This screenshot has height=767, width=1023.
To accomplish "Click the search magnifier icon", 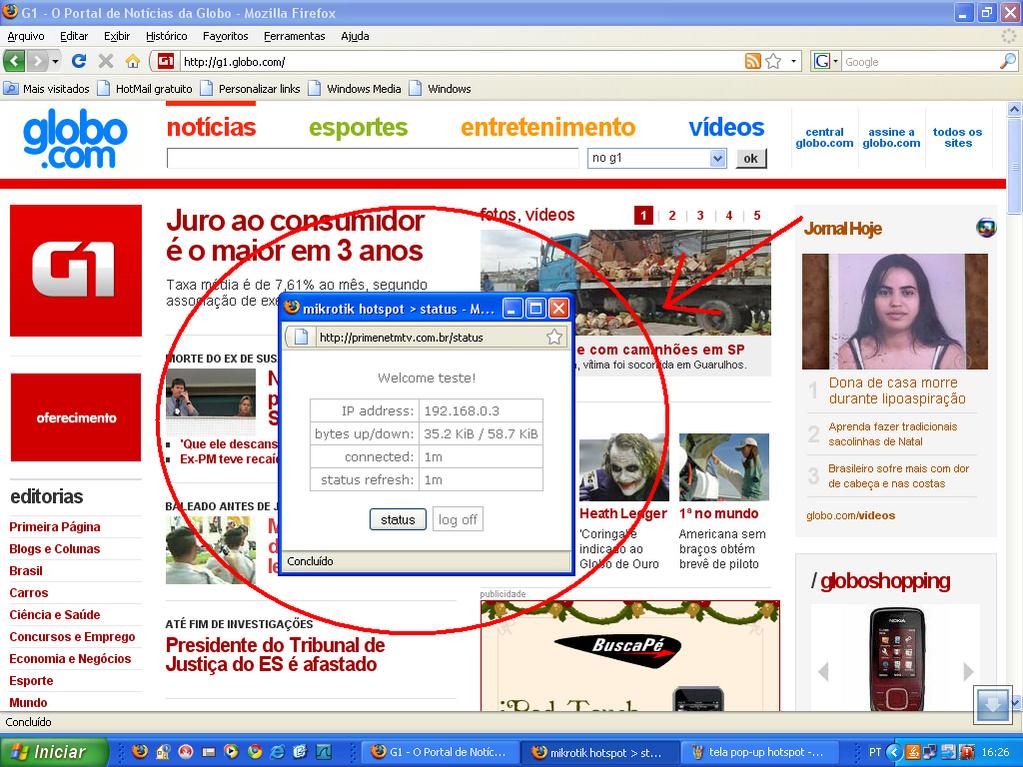I will 1008,61.
